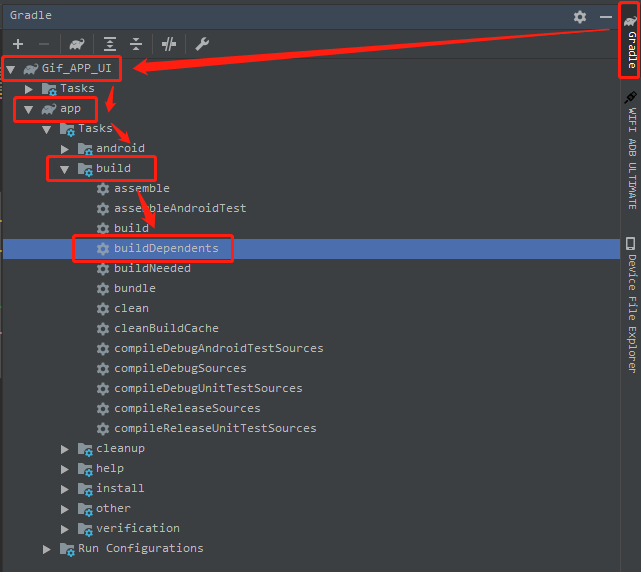Collapse the app module node
641x572 pixels.
(29, 110)
